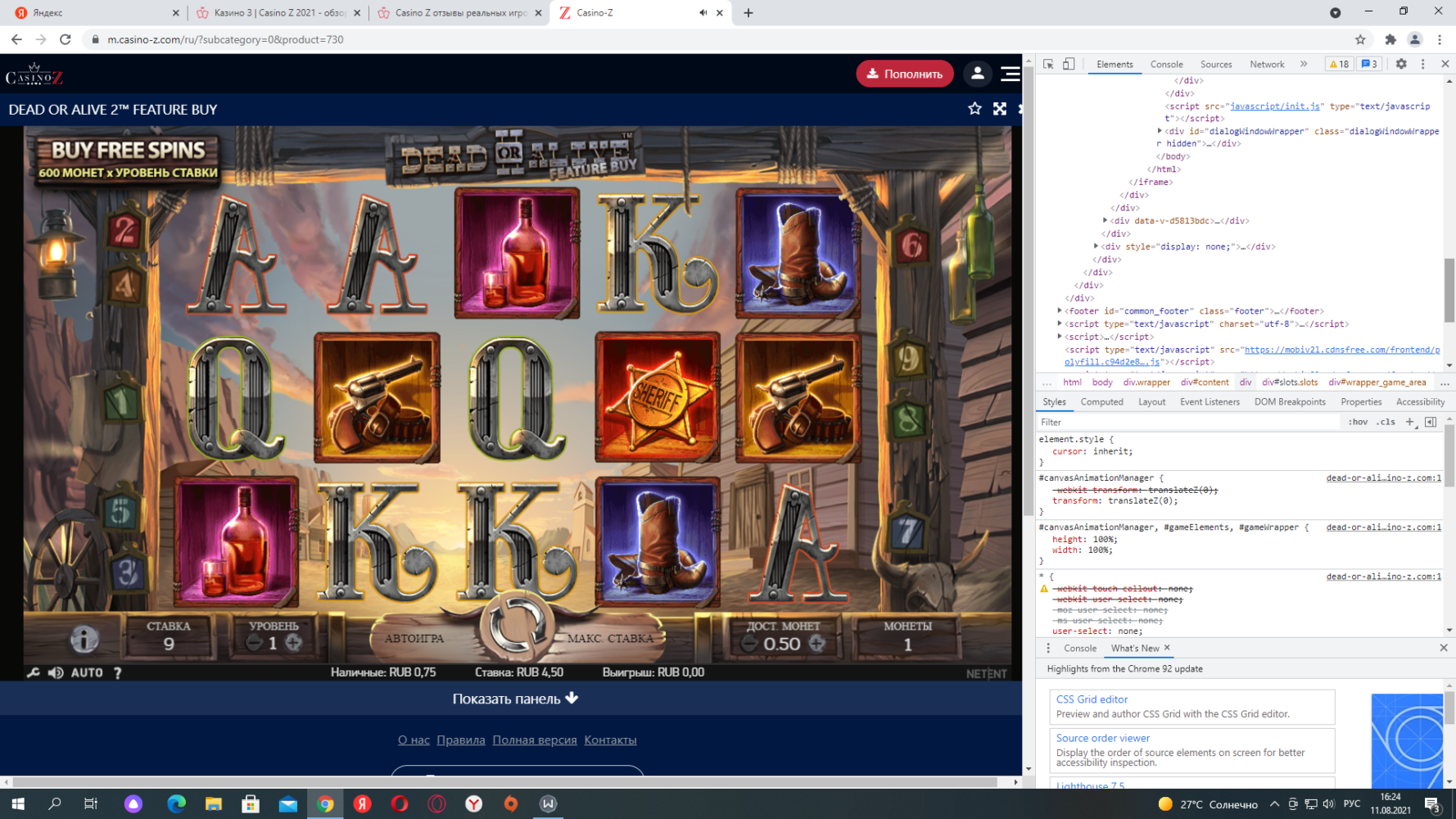Toggle the :hov element state panel

coord(1358,422)
